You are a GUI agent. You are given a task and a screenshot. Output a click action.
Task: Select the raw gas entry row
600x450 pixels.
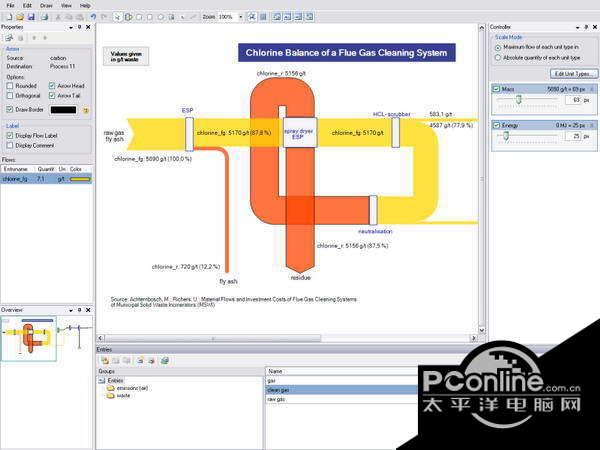tap(342, 399)
